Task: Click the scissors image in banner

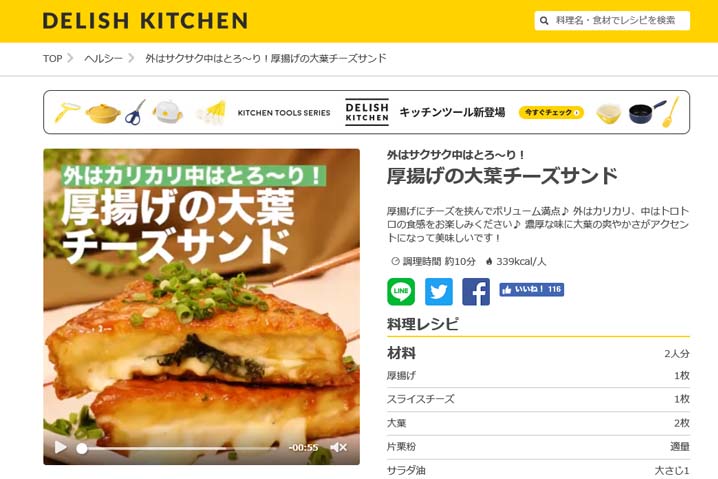Action: pos(135,113)
